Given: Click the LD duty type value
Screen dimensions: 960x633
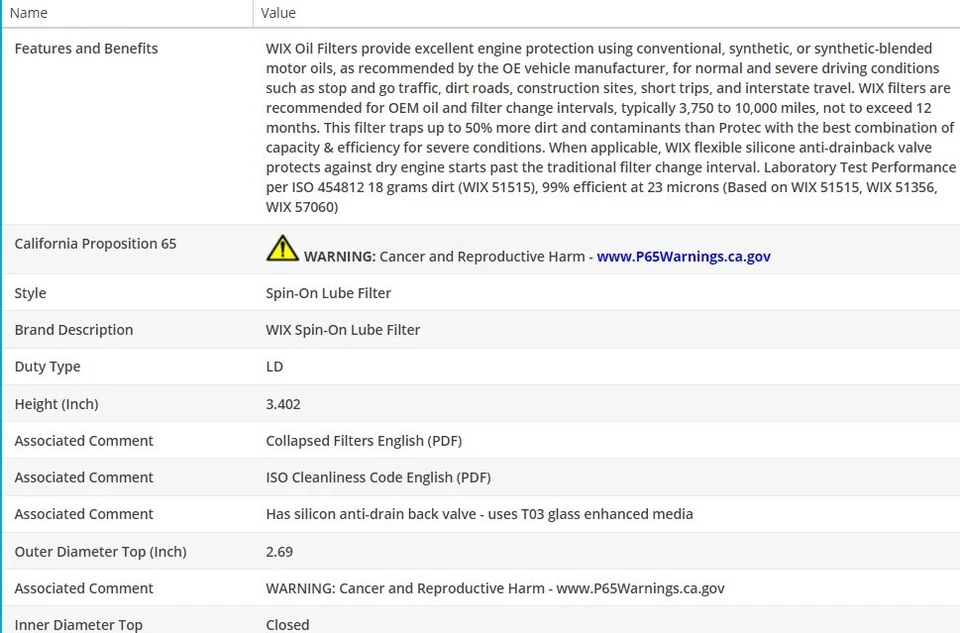Looking at the screenshot, I should click(274, 367).
